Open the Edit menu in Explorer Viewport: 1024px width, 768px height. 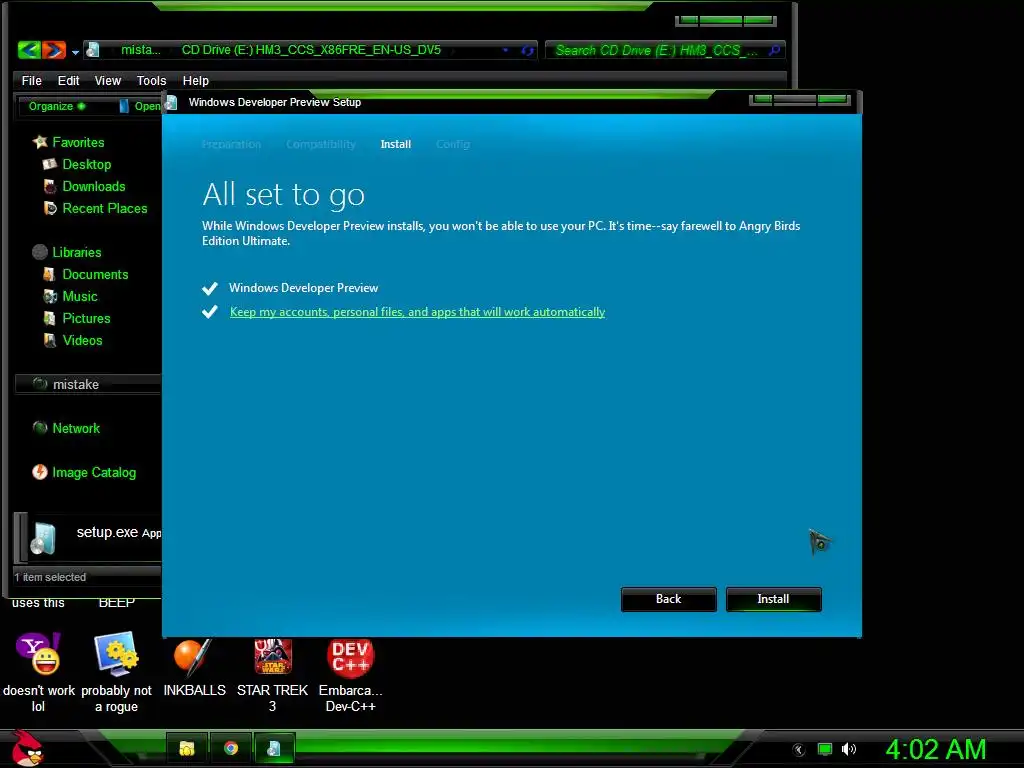(x=68, y=80)
